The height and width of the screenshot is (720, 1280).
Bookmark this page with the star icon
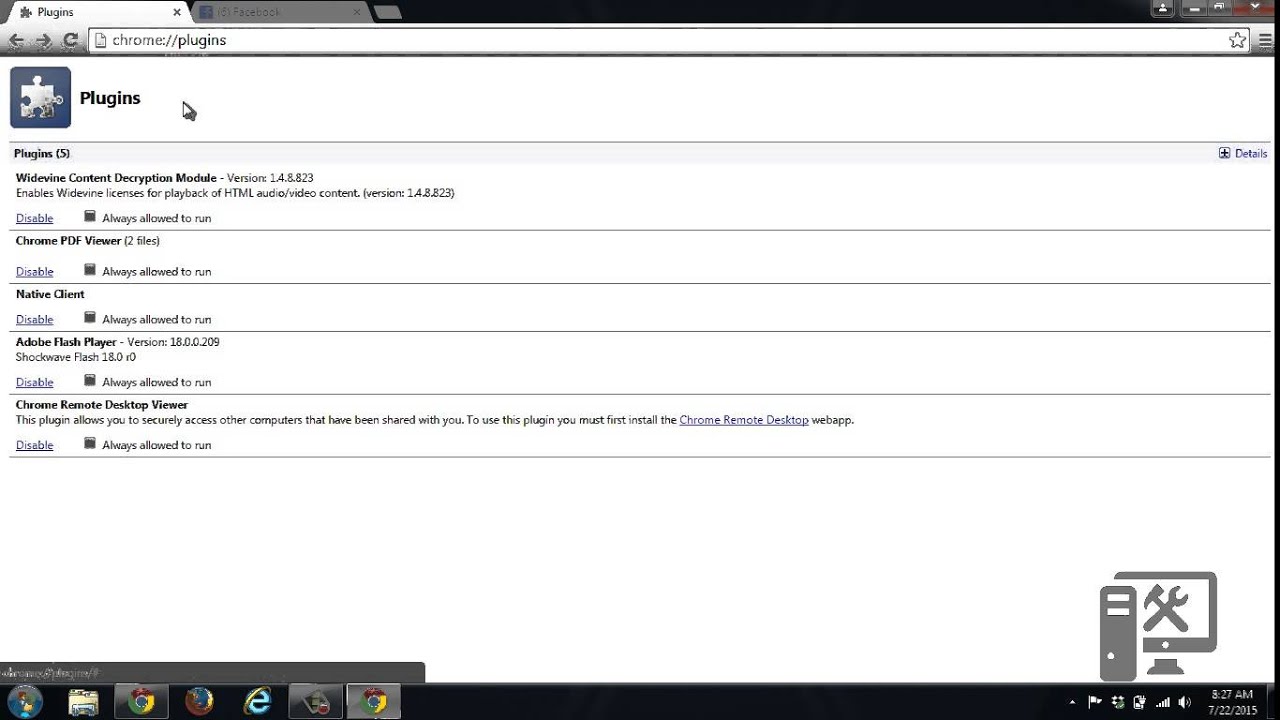click(x=1238, y=40)
